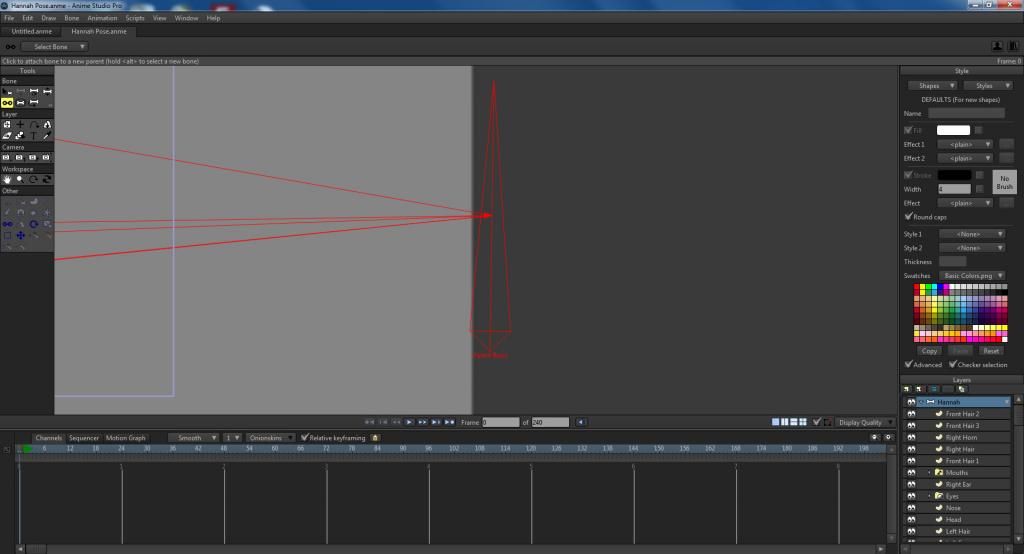Select the Pan Workspace hand tool
The height and width of the screenshot is (554, 1024).
pyautogui.click(x=7, y=179)
